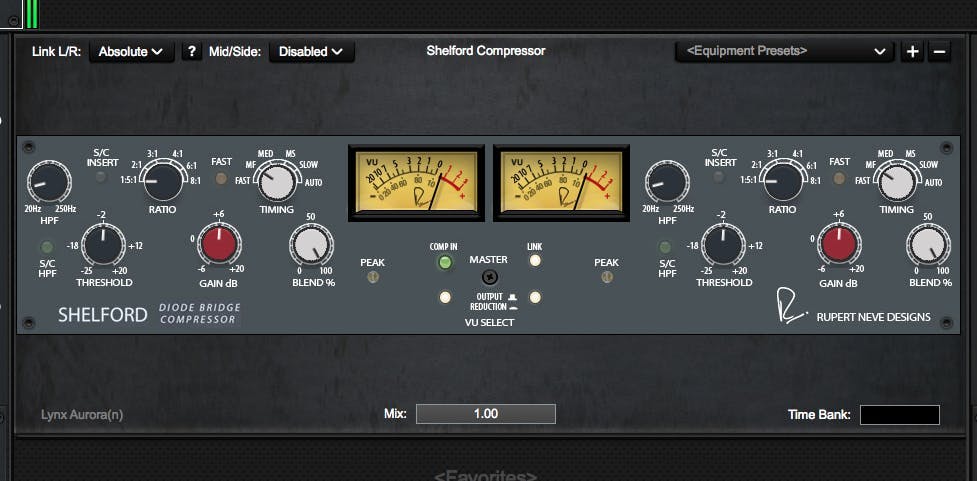Click the left PEAK indicator light
Viewport: 977px width, 481px height.
tap(373, 277)
